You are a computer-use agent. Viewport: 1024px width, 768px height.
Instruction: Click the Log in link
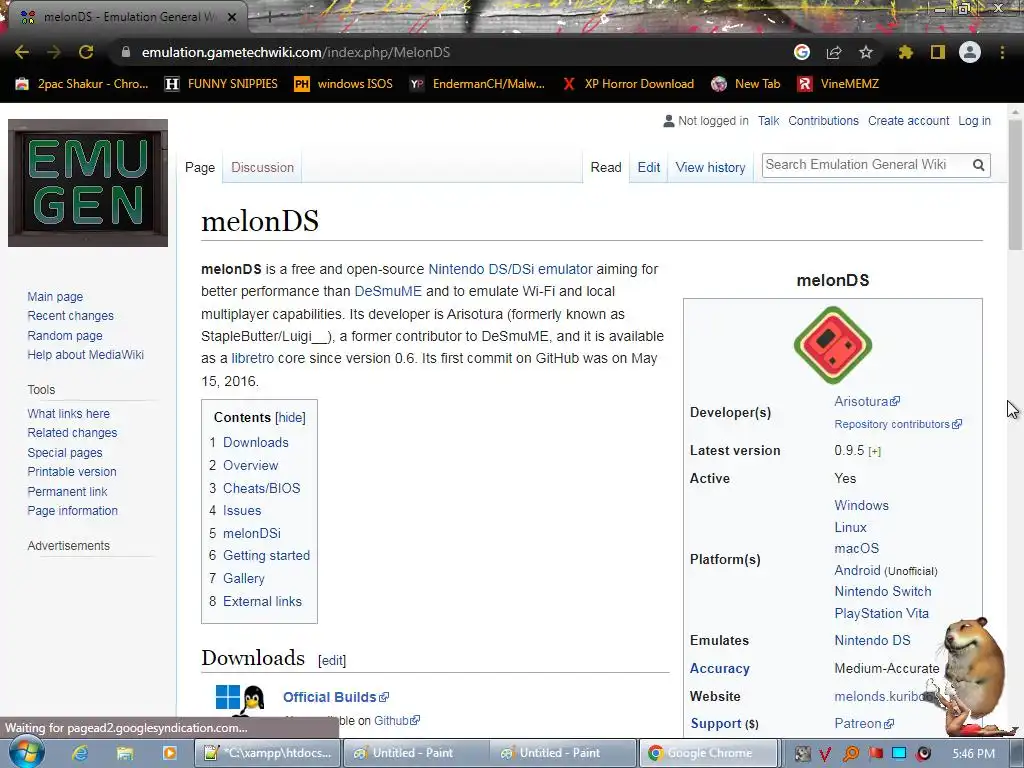pos(974,121)
